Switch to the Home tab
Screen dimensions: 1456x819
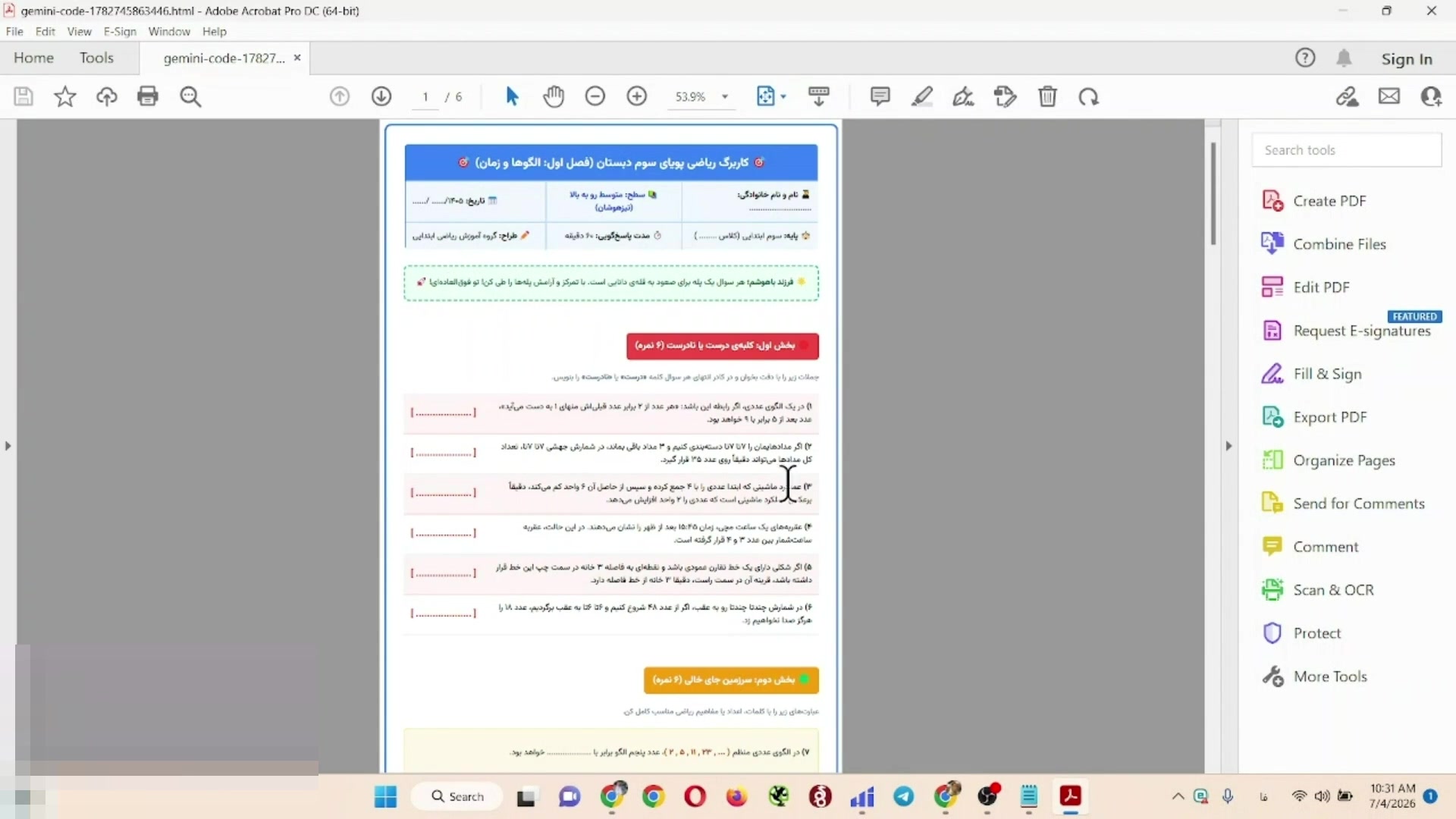pos(33,58)
